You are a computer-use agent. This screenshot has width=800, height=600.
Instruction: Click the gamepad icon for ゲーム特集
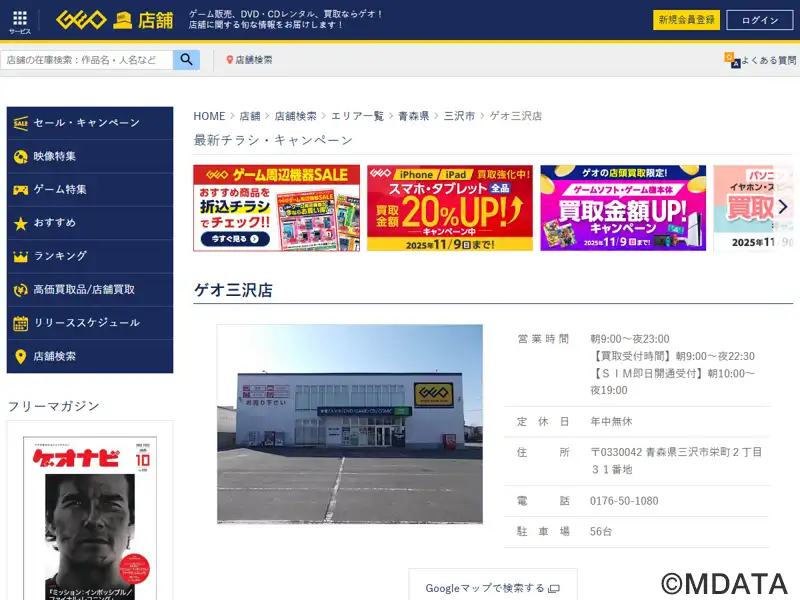point(20,190)
